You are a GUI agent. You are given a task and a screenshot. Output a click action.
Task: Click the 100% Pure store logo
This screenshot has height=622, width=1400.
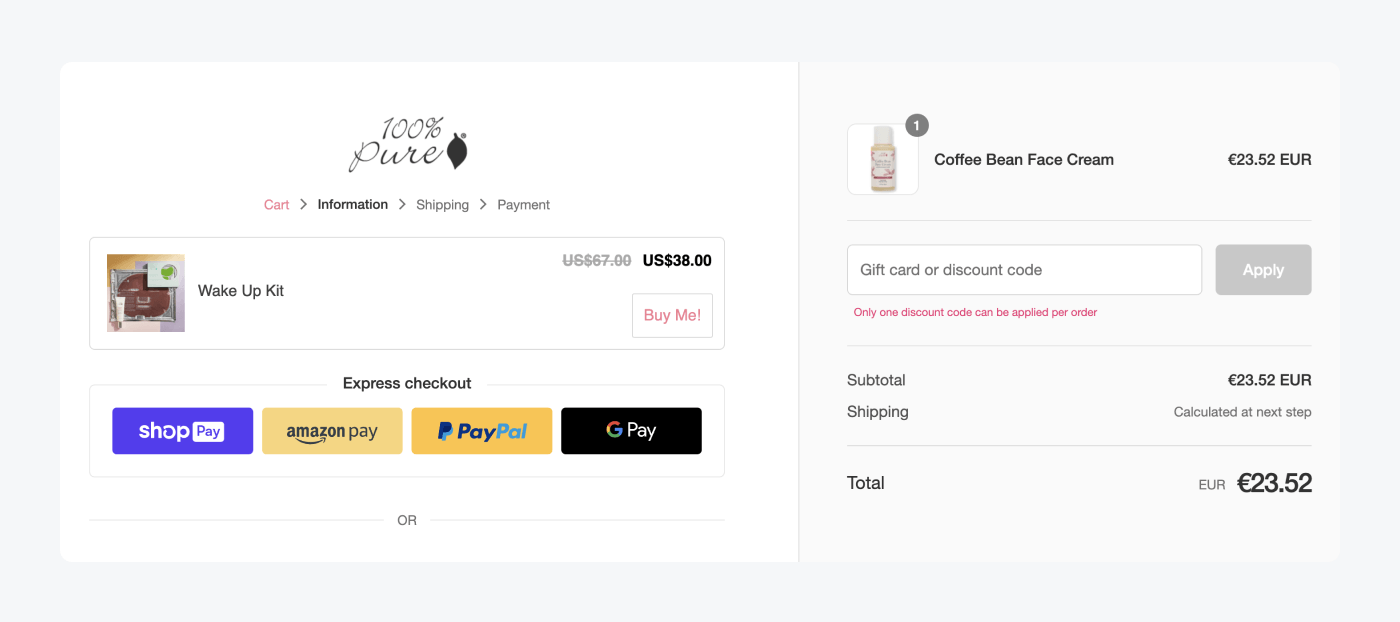pos(407,143)
